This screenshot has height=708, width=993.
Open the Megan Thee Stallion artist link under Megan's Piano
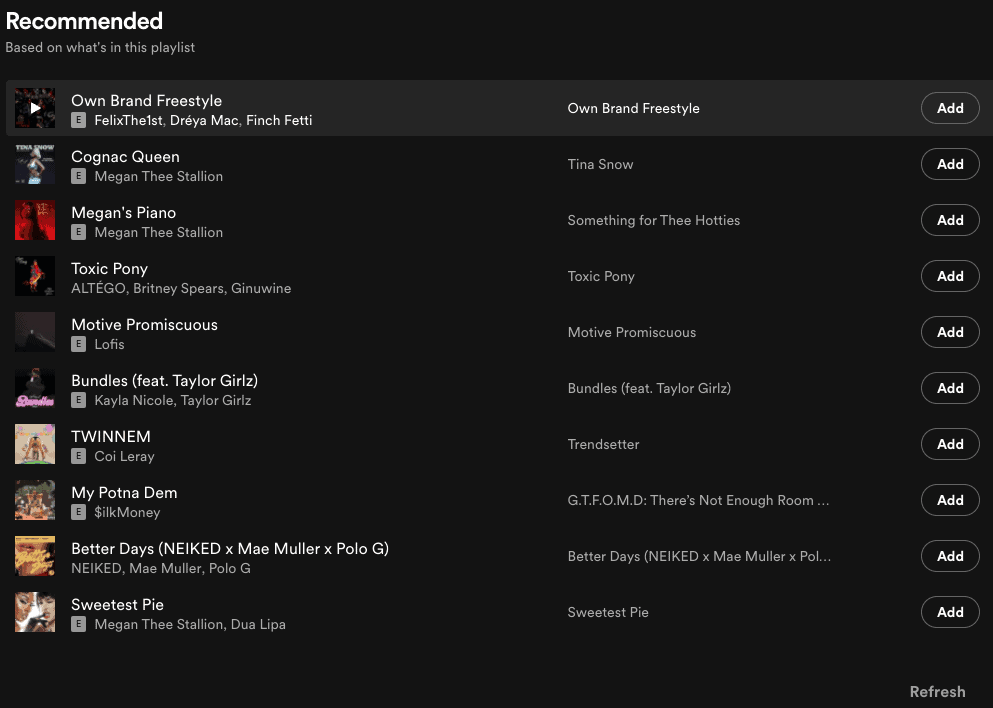158,232
